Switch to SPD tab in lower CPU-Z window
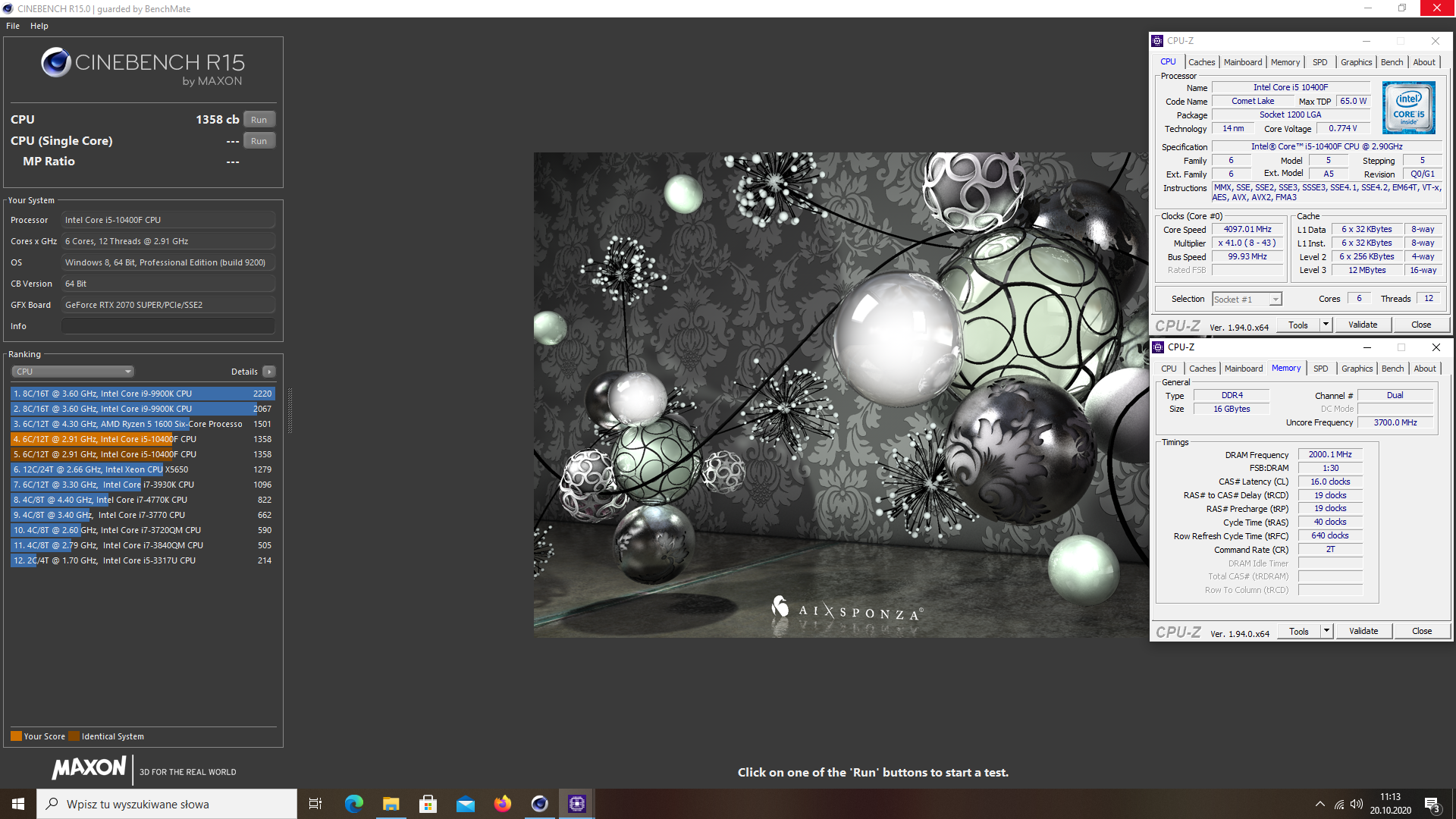This screenshot has height=819, width=1456. pos(1321,369)
